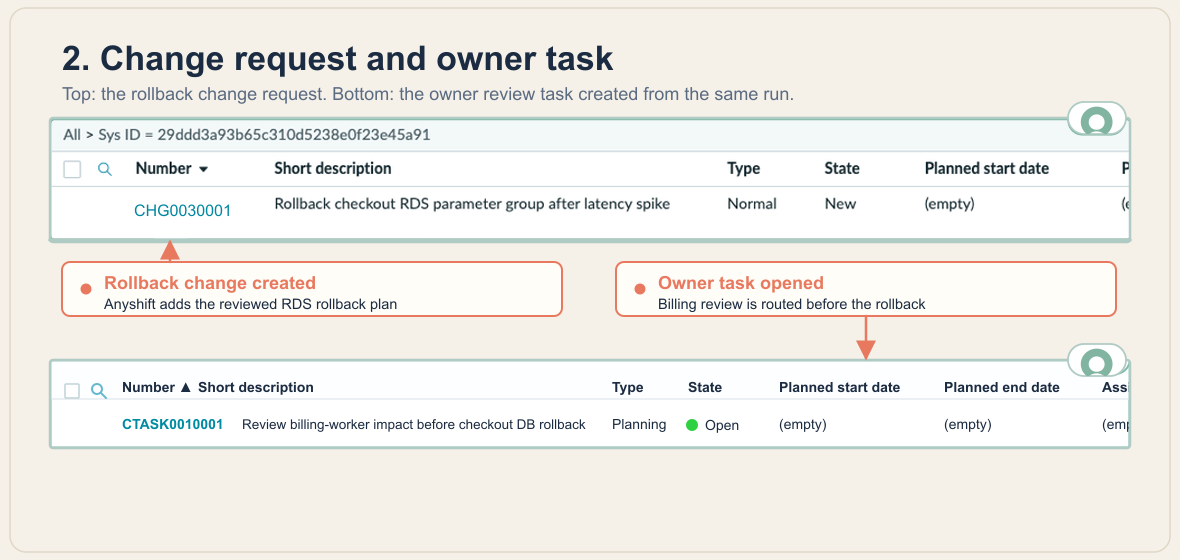The height and width of the screenshot is (560, 1180).
Task: Click the All breadcrumb link
Action: (71, 135)
